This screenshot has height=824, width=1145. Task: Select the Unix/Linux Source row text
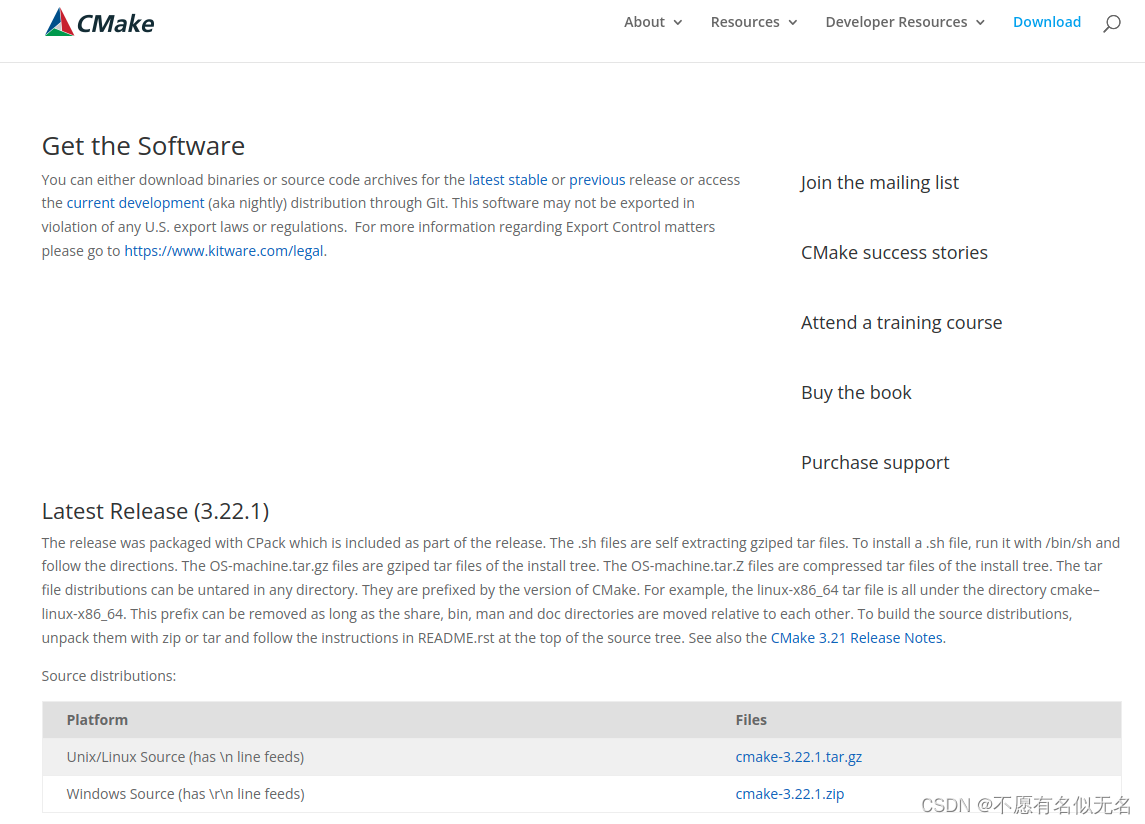tap(185, 757)
